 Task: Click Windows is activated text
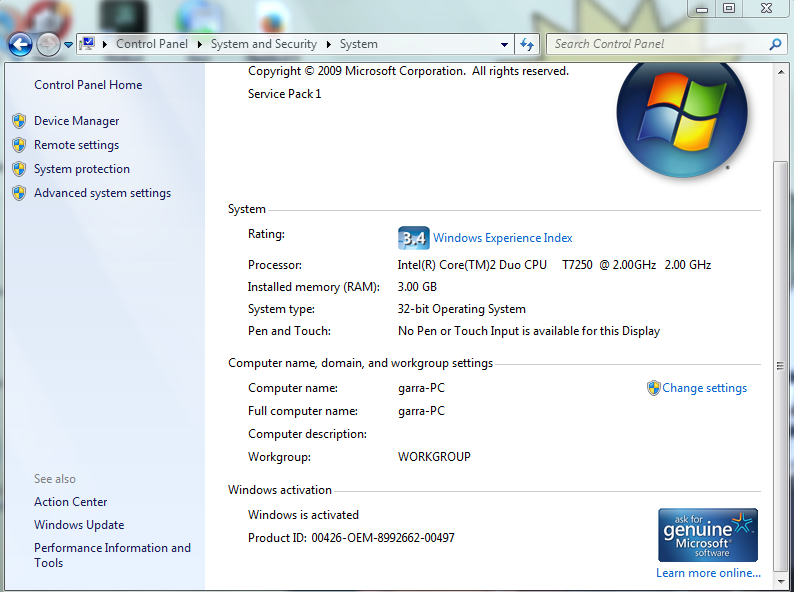303,515
